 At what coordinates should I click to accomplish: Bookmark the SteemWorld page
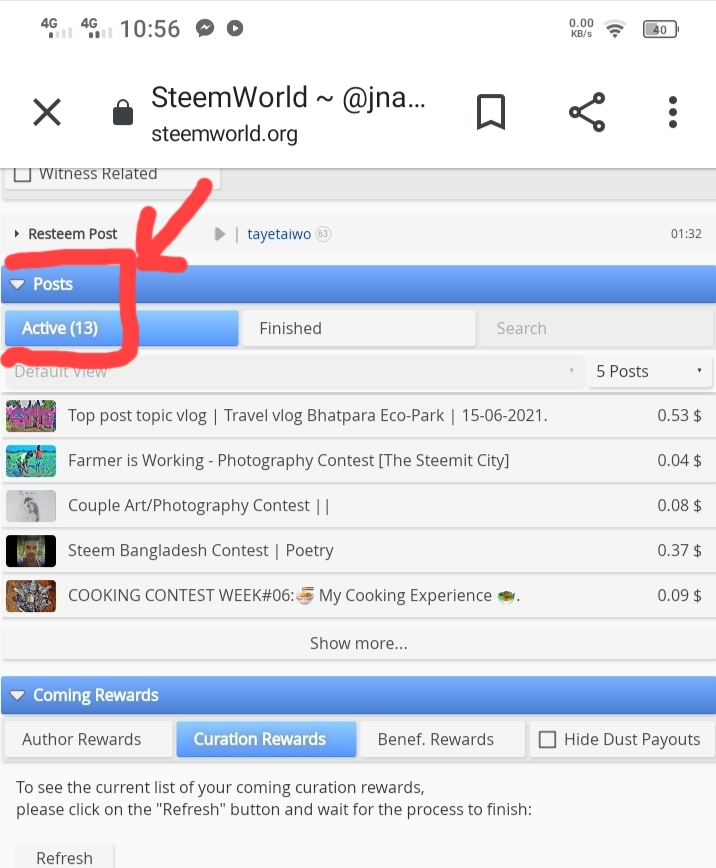tap(491, 112)
